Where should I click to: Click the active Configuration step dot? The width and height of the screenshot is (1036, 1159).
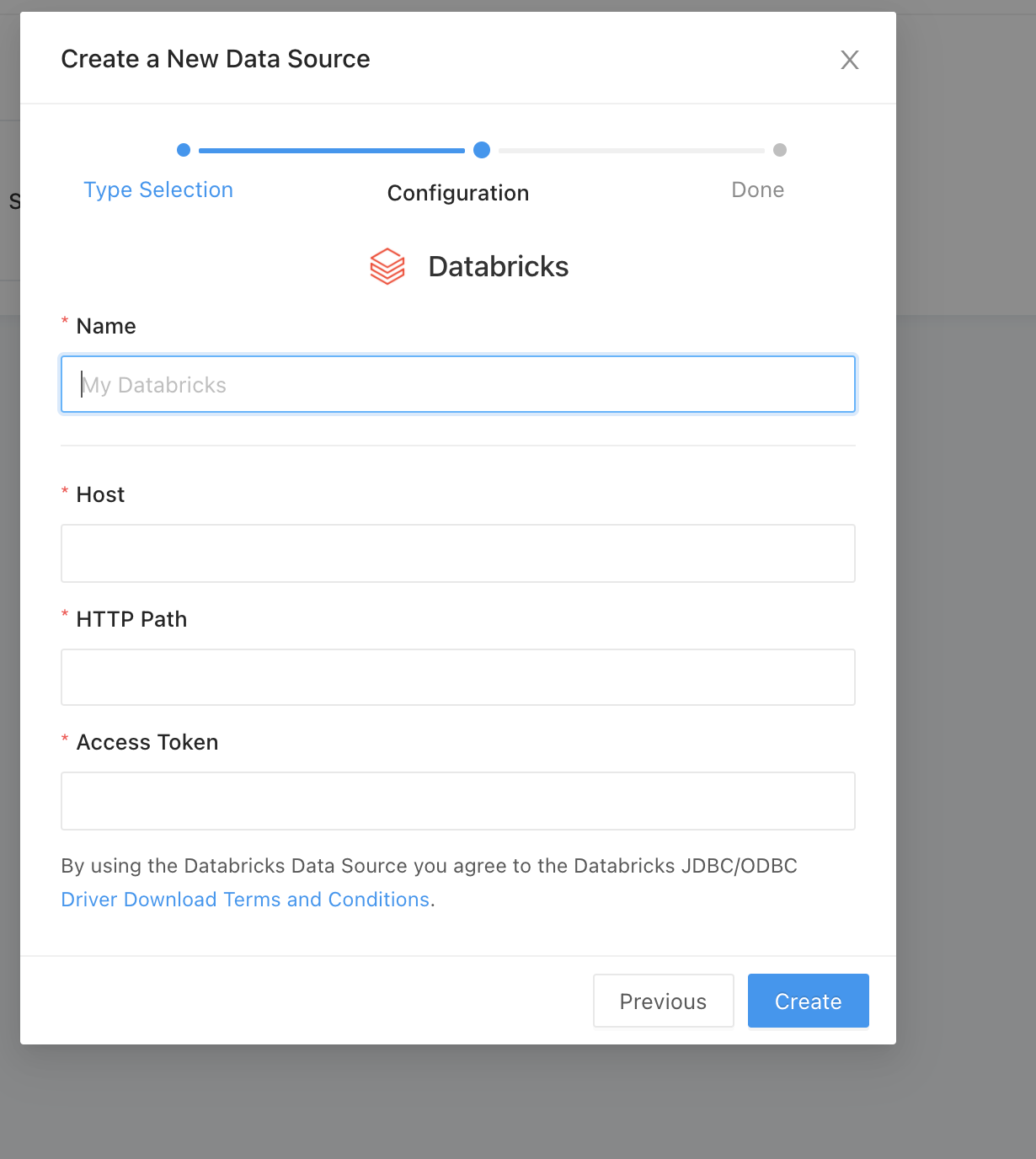pyautogui.click(x=482, y=150)
